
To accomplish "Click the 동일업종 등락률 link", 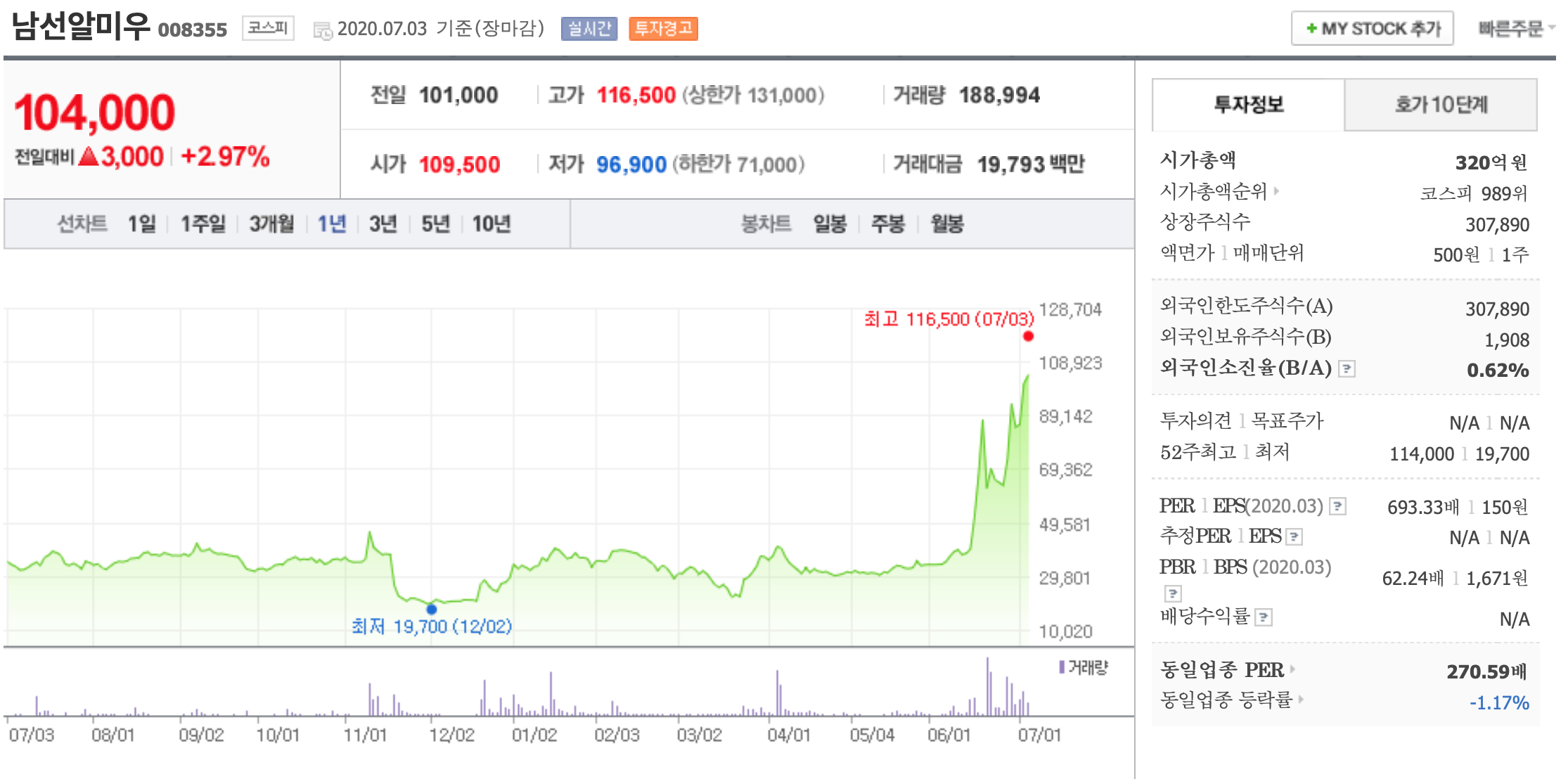I will (x=1226, y=700).
